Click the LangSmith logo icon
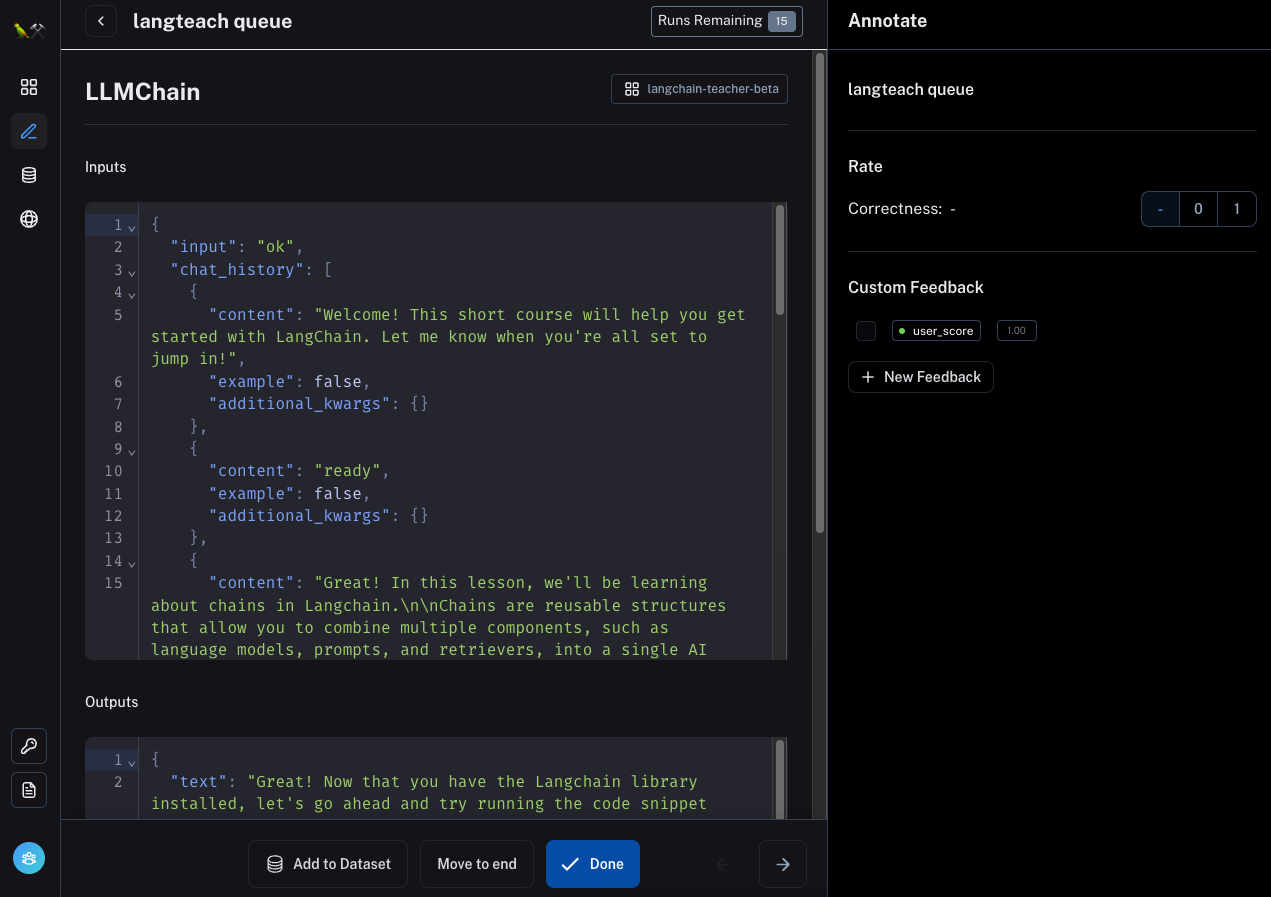The height and width of the screenshot is (897, 1271). [29, 31]
